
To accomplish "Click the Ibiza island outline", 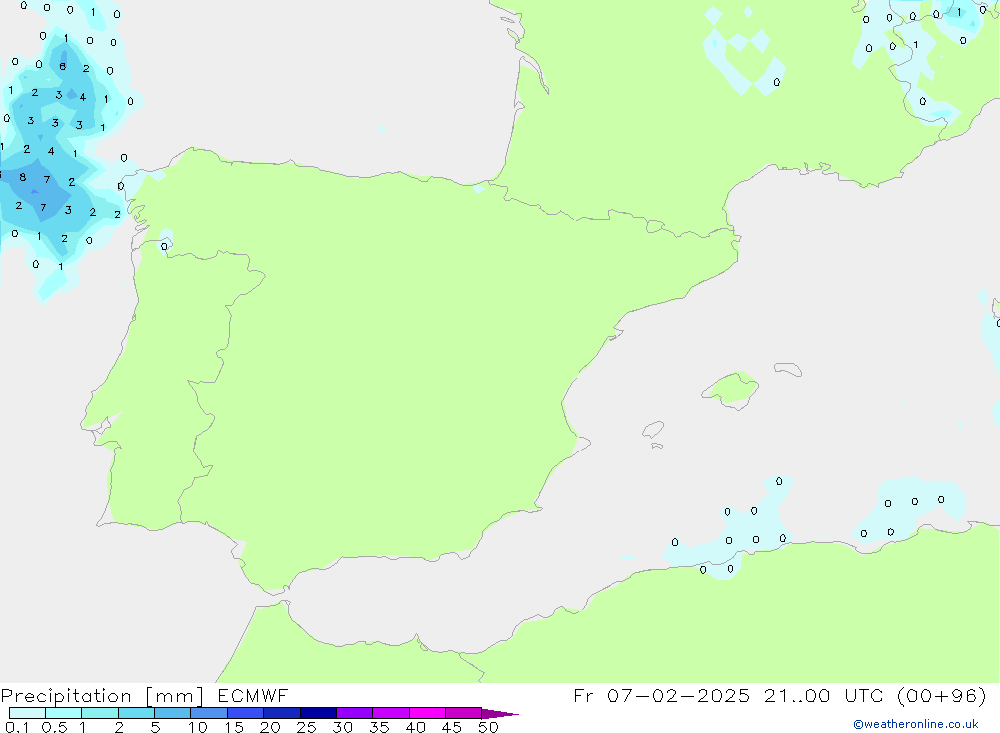I will click(x=653, y=429).
